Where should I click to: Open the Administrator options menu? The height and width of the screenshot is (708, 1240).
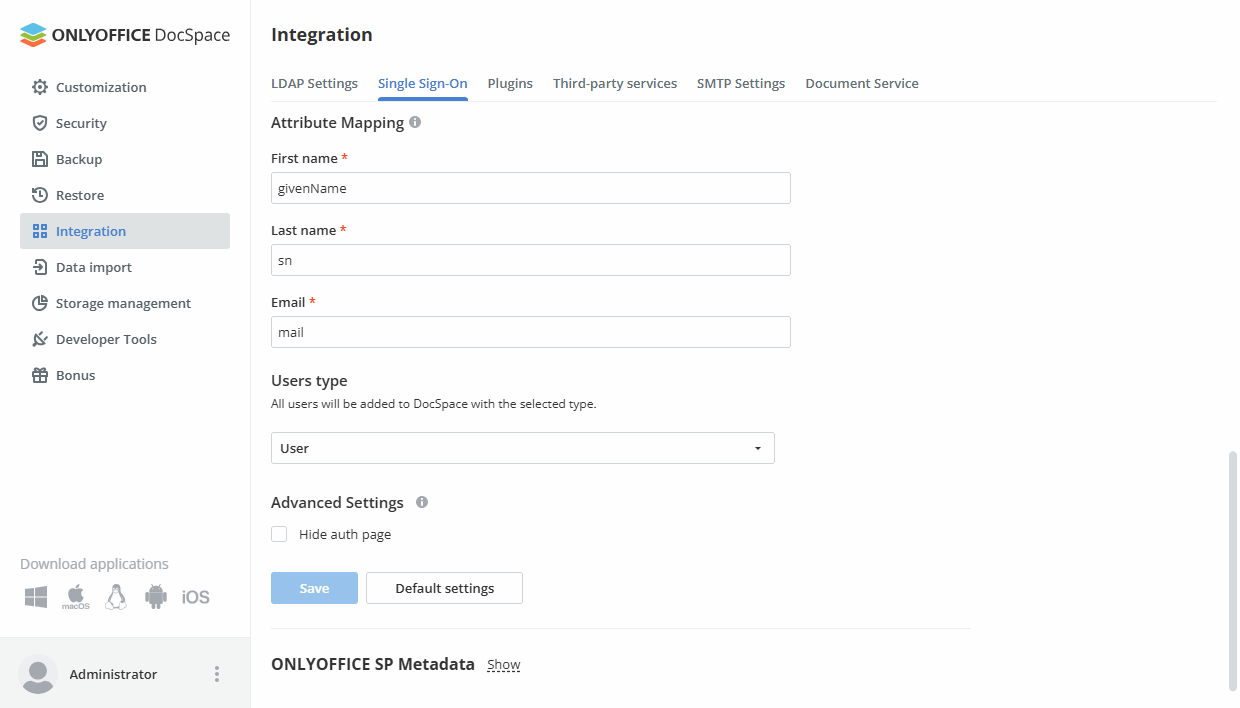216,674
